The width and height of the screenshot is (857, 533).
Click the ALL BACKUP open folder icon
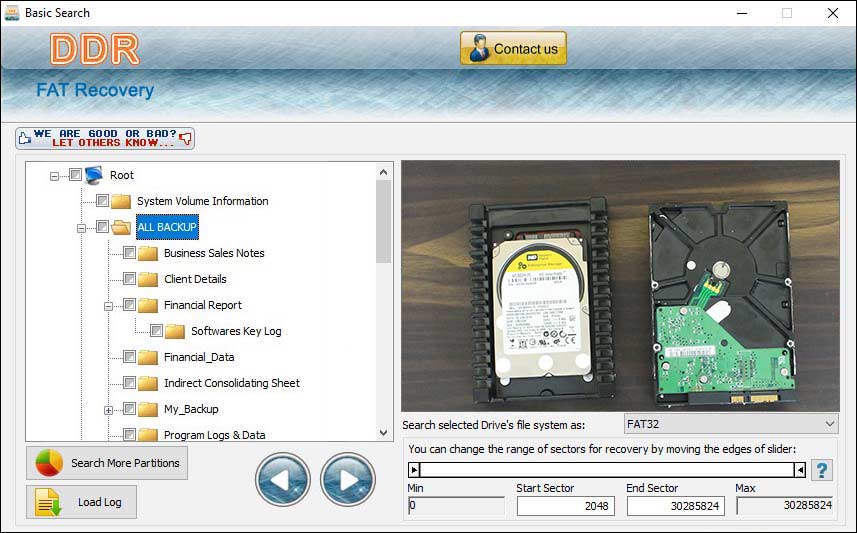(x=121, y=227)
